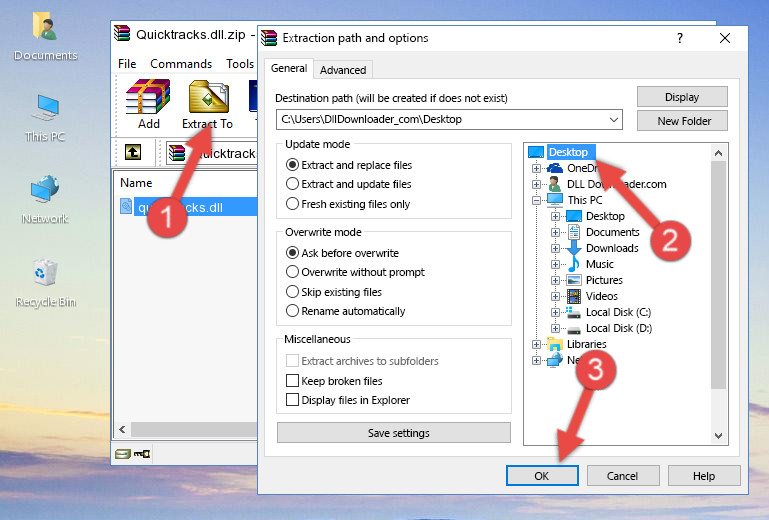Select Pictures icon in tree
This screenshot has width=769, height=520.
[574, 280]
